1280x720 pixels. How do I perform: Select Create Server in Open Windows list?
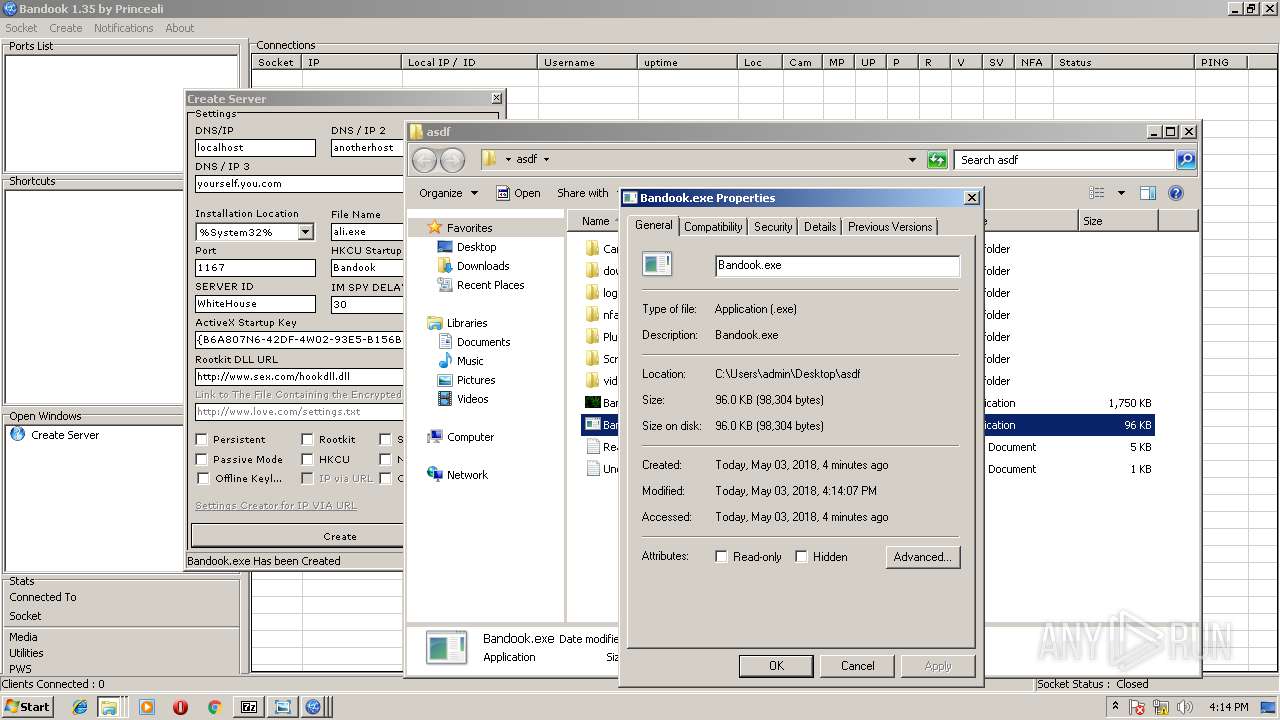tap(65, 435)
